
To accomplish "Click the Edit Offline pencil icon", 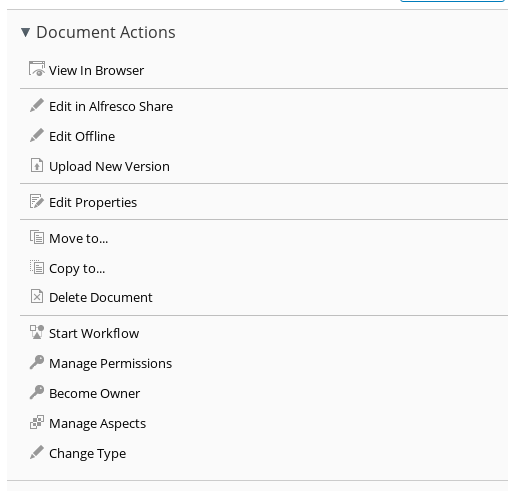I will 37,135.
